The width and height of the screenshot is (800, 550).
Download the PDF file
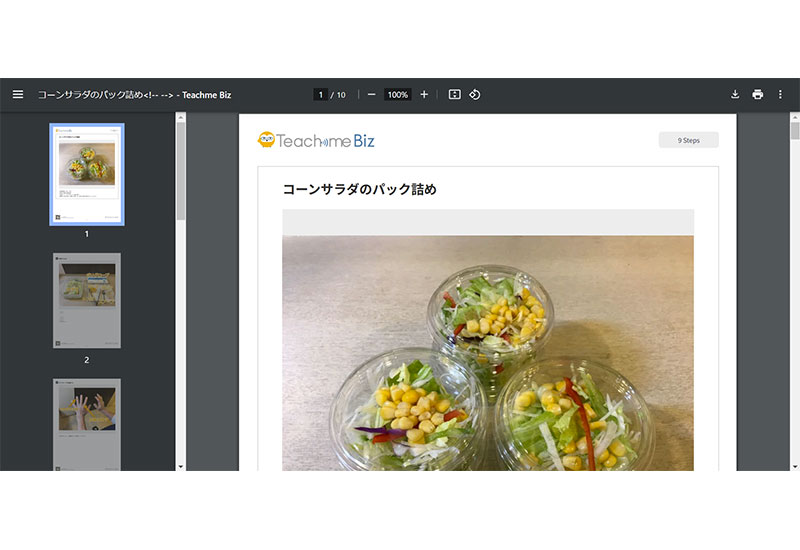click(x=735, y=95)
